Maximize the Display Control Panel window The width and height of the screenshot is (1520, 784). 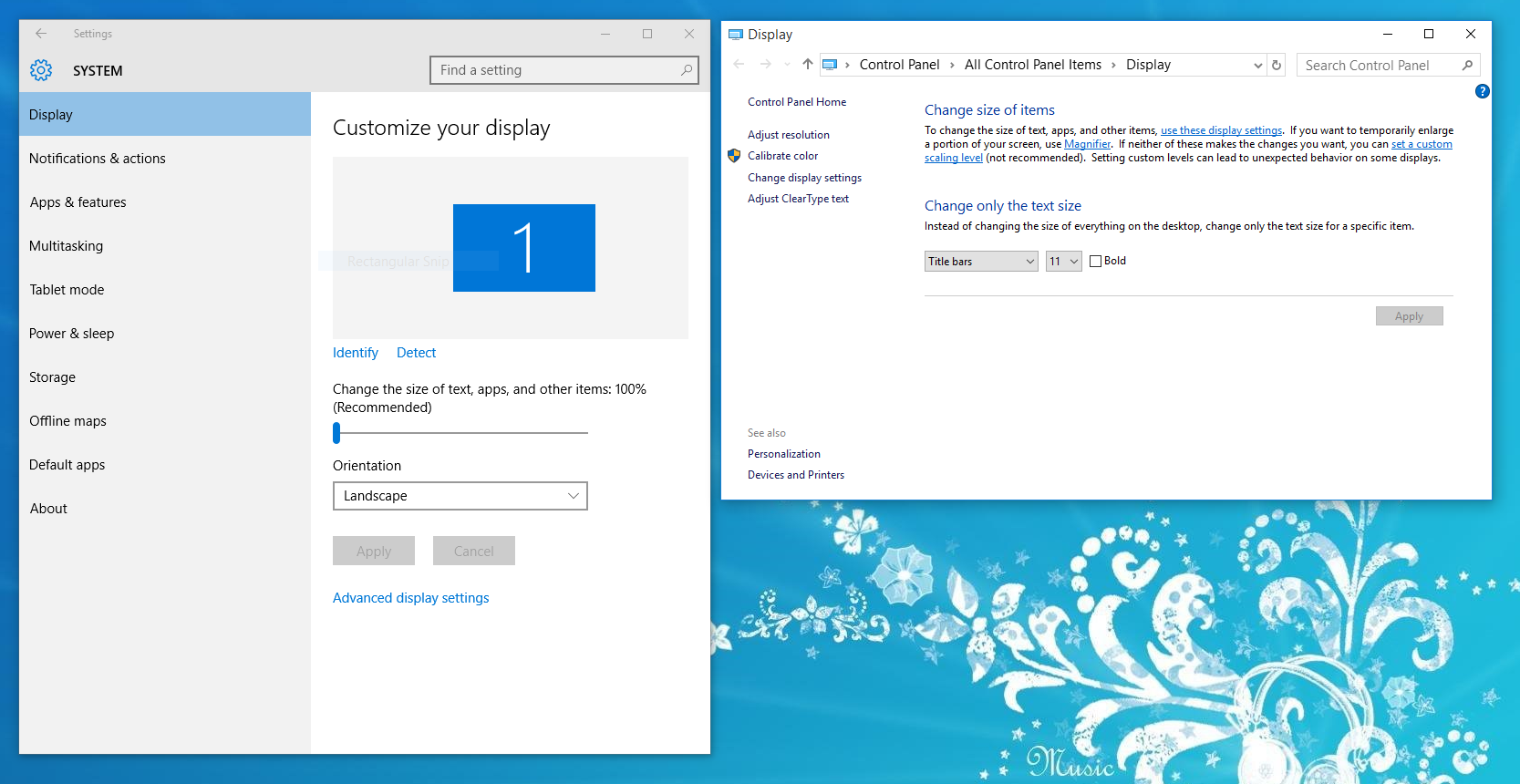1429,34
